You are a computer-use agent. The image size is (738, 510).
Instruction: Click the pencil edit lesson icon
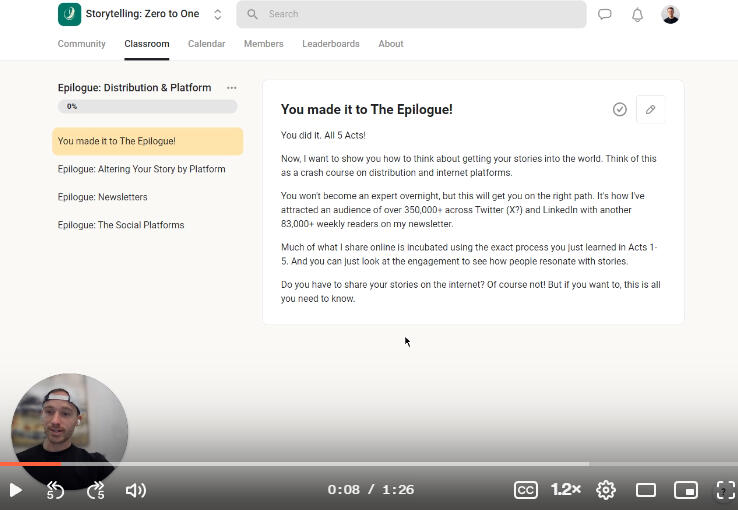pos(650,109)
